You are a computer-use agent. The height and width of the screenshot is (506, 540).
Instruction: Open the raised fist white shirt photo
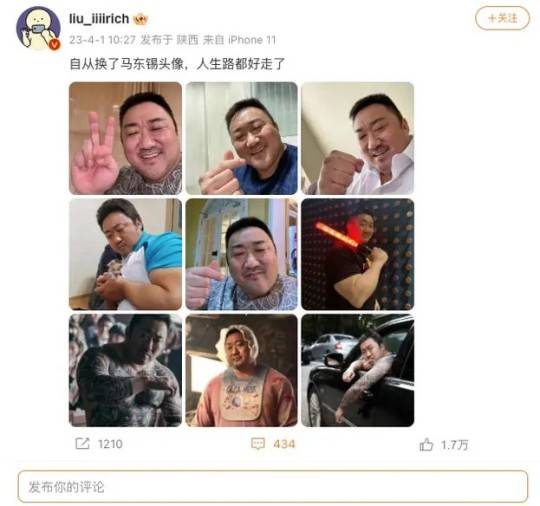click(x=357, y=138)
